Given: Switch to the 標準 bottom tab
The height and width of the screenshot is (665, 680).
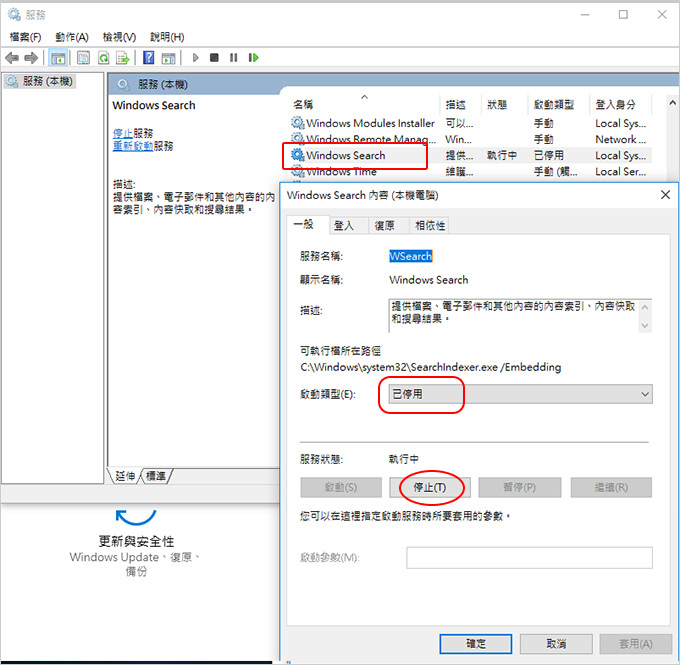Looking at the screenshot, I should click(x=156, y=476).
